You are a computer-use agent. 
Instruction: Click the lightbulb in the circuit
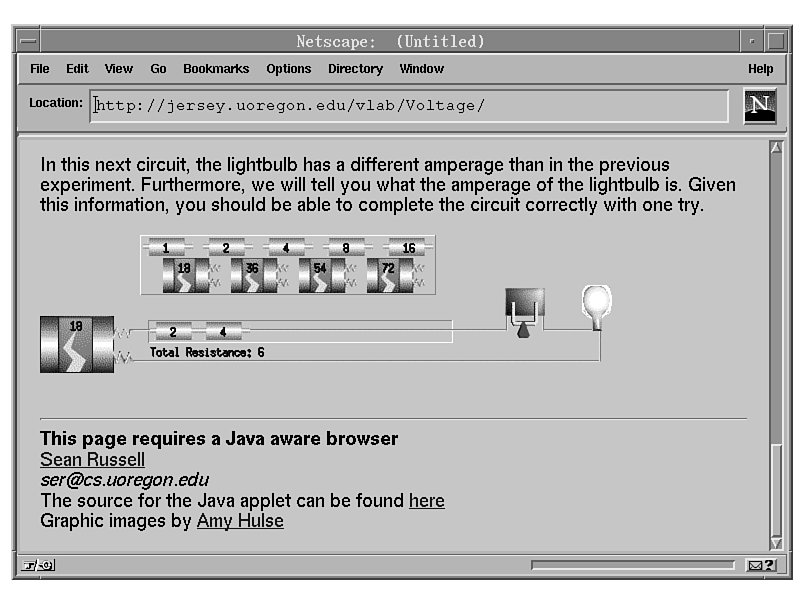[x=596, y=307]
